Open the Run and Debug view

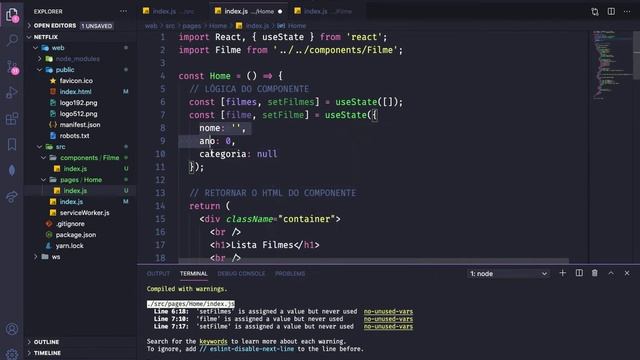(x=12, y=93)
